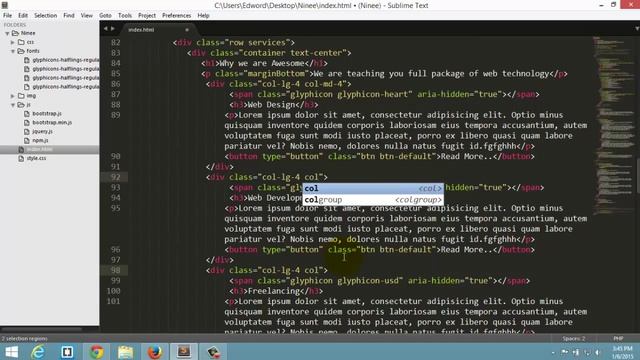This screenshot has height=360, width=640.
Task: Open the Find menu
Action: (69, 16)
